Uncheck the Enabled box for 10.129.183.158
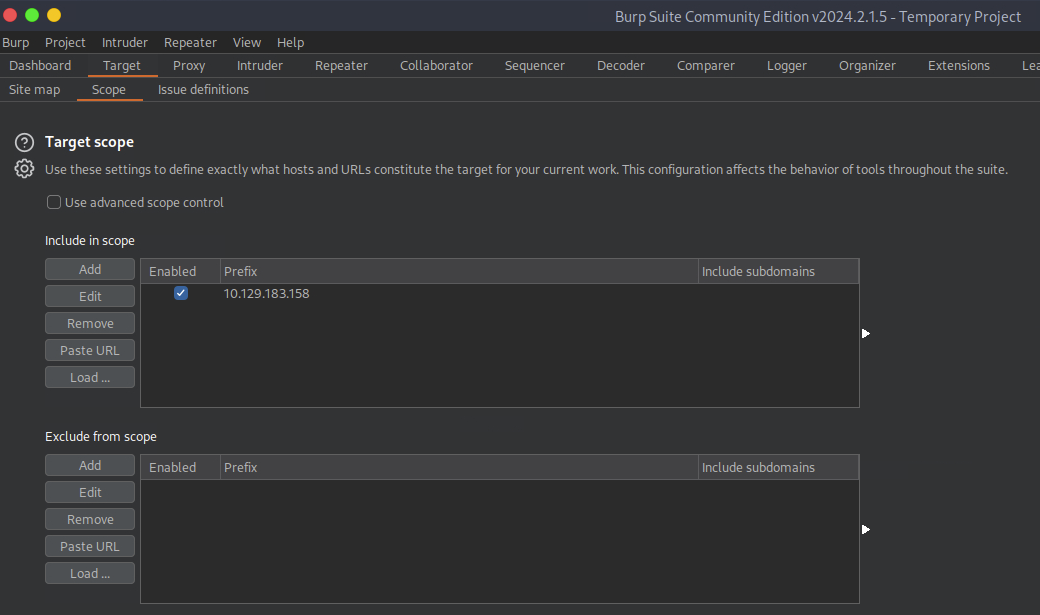Screen dimensions: 1040x615 181,293
